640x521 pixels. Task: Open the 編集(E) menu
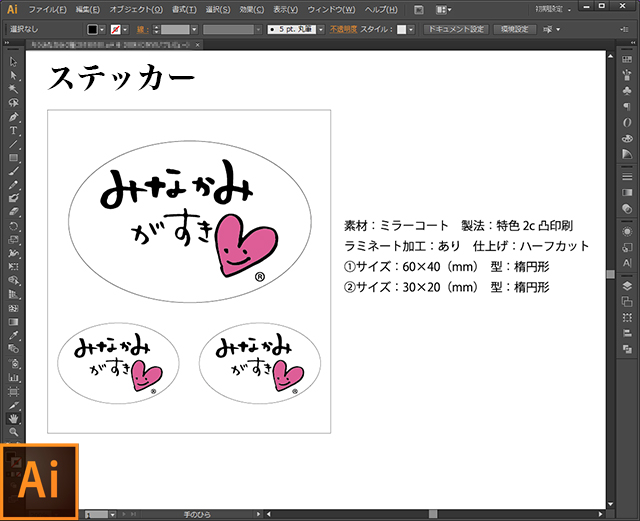(x=87, y=9)
